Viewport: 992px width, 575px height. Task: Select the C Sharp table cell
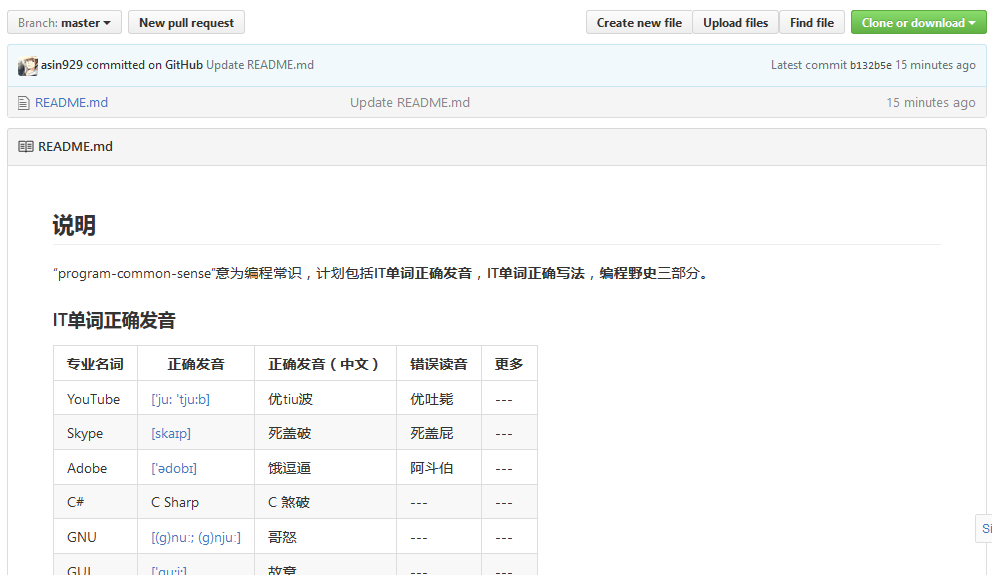[x=196, y=502]
